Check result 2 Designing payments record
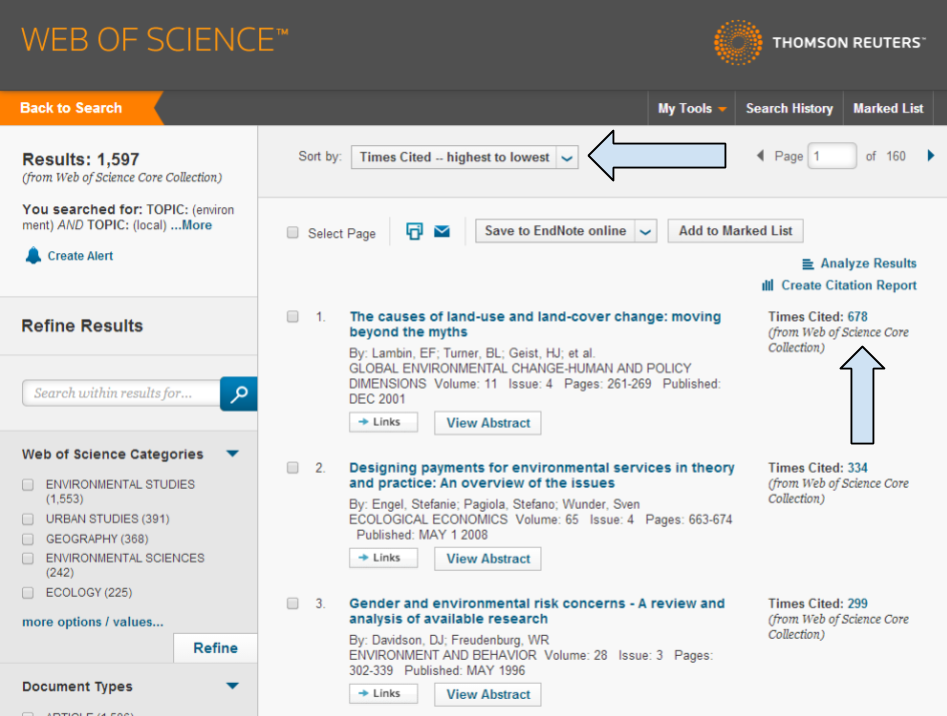This screenshot has height=716, width=947. pyautogui.click(x=293, y=467)
